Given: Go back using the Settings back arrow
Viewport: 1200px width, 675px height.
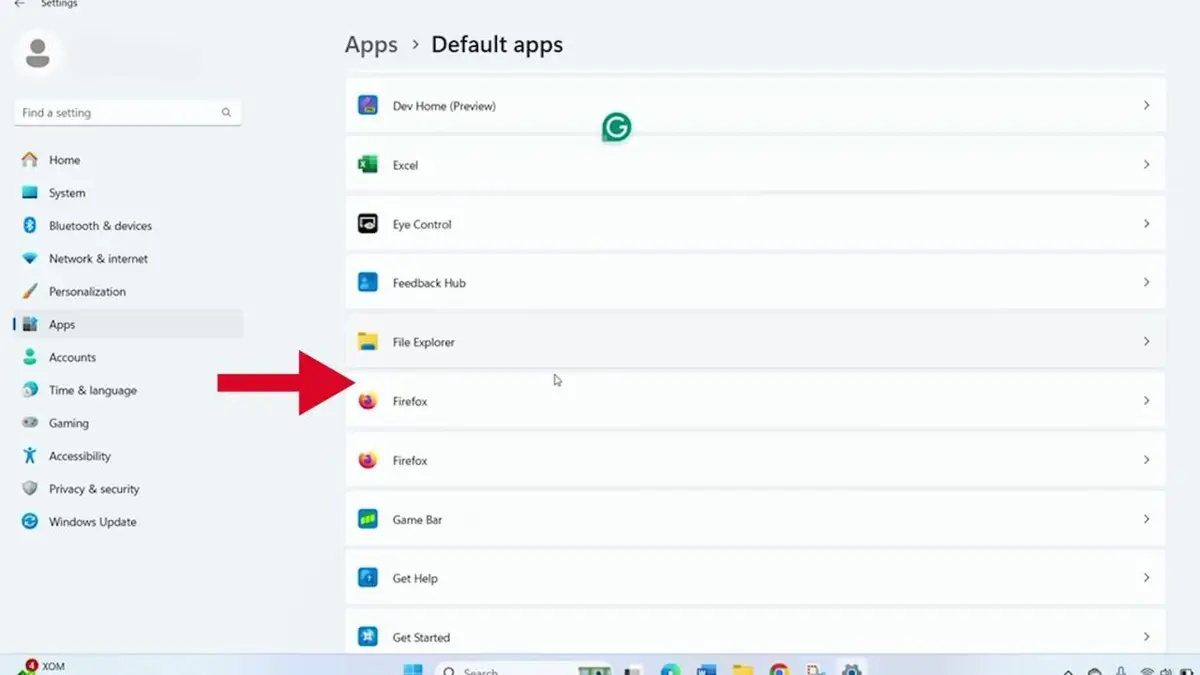Looking at the screenshot, I should [x=19, y=4].
